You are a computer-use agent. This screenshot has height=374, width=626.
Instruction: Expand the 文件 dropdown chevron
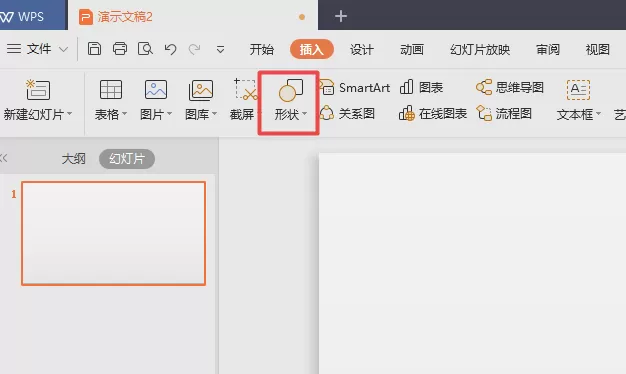[x=63, y=50]
